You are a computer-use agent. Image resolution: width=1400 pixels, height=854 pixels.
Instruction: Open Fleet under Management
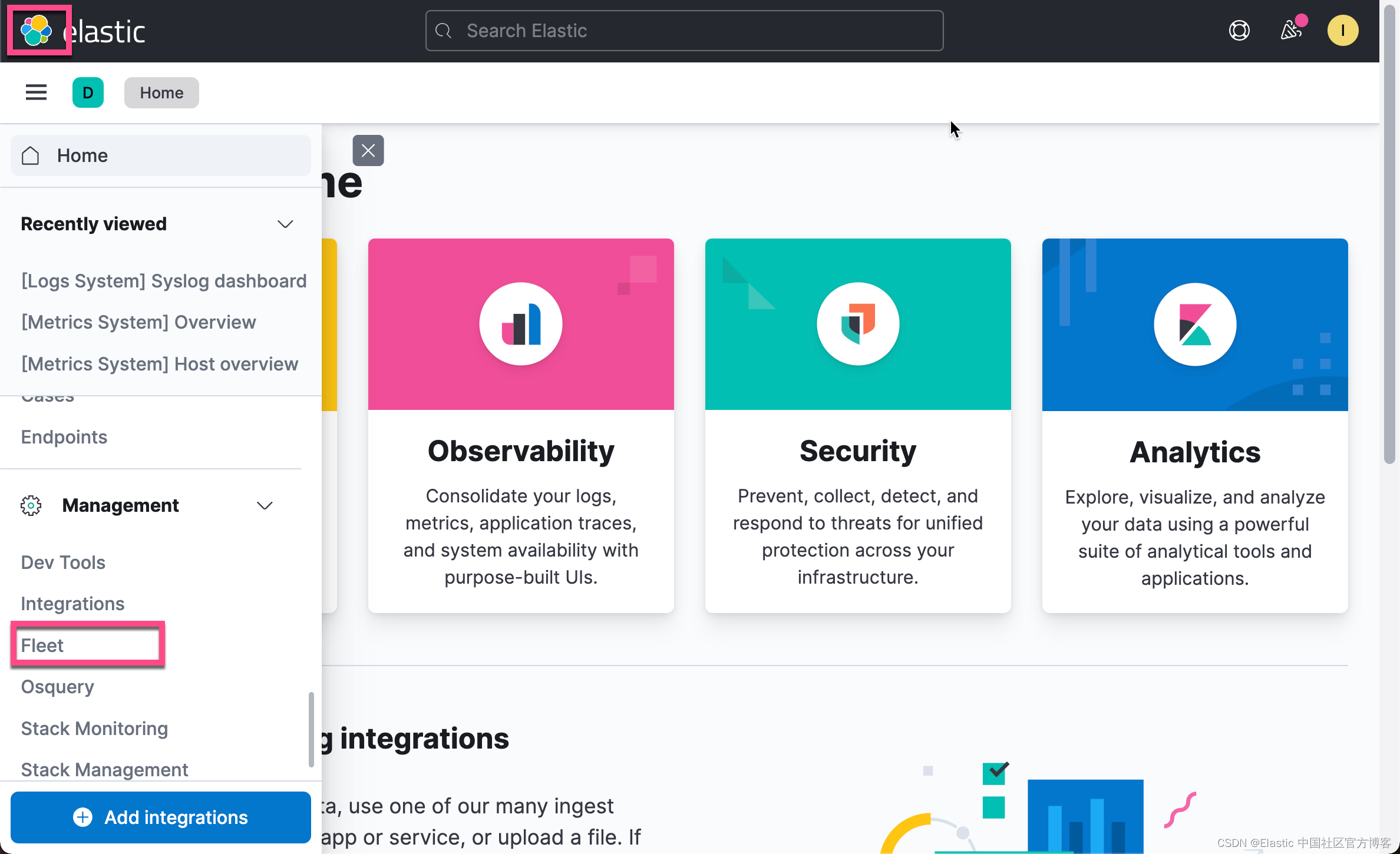[x=42, y=645]
